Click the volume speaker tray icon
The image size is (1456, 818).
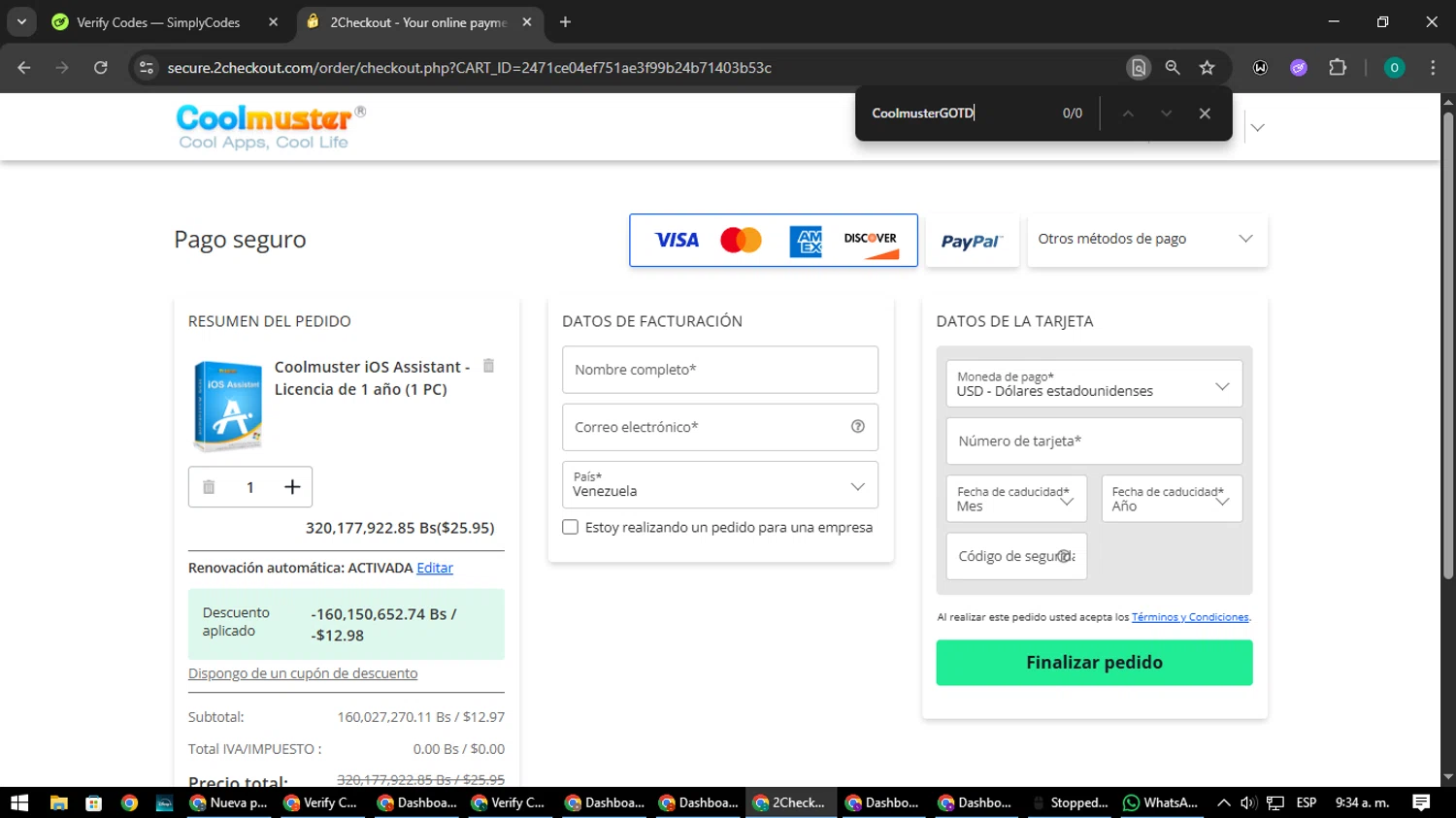[1249, 802]
